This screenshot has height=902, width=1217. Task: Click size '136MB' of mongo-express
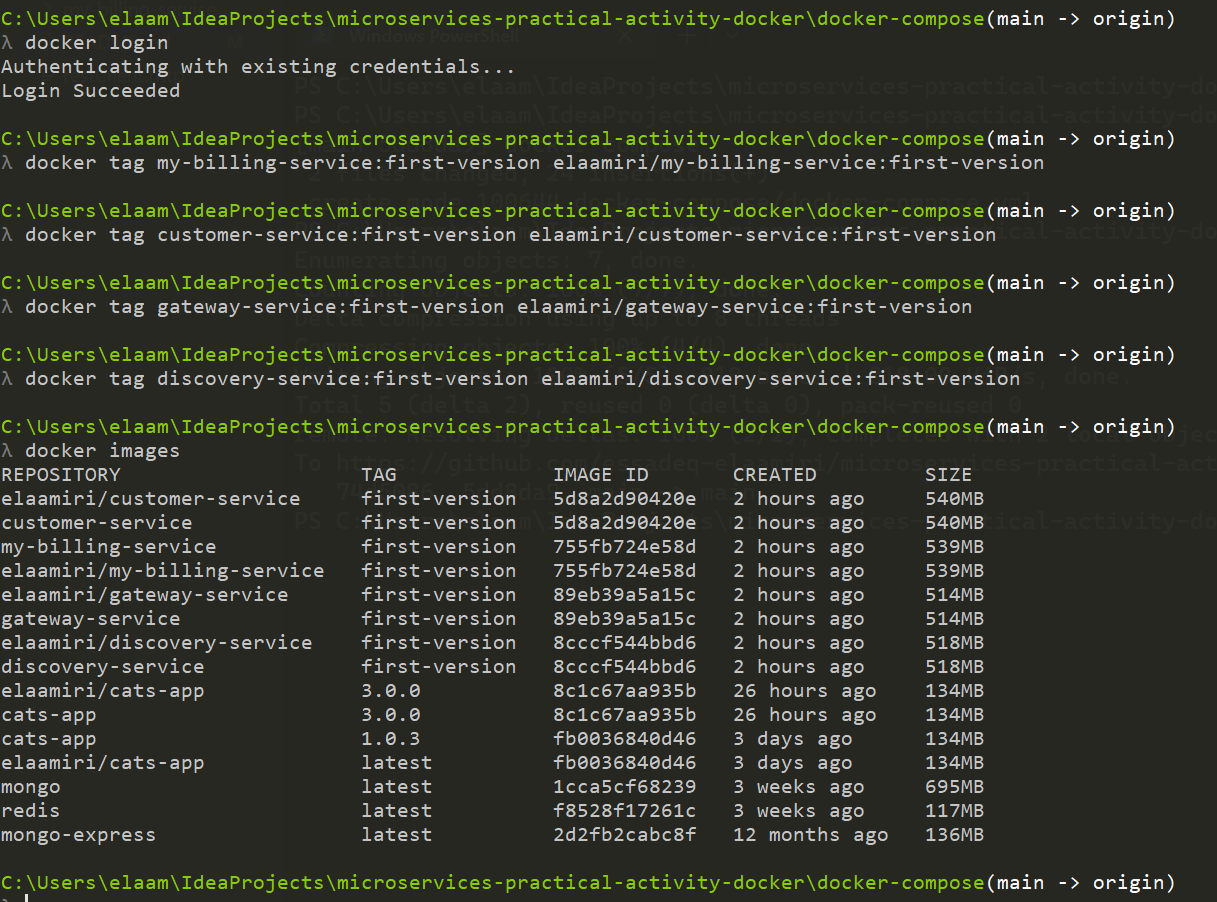tap(955, 835)
